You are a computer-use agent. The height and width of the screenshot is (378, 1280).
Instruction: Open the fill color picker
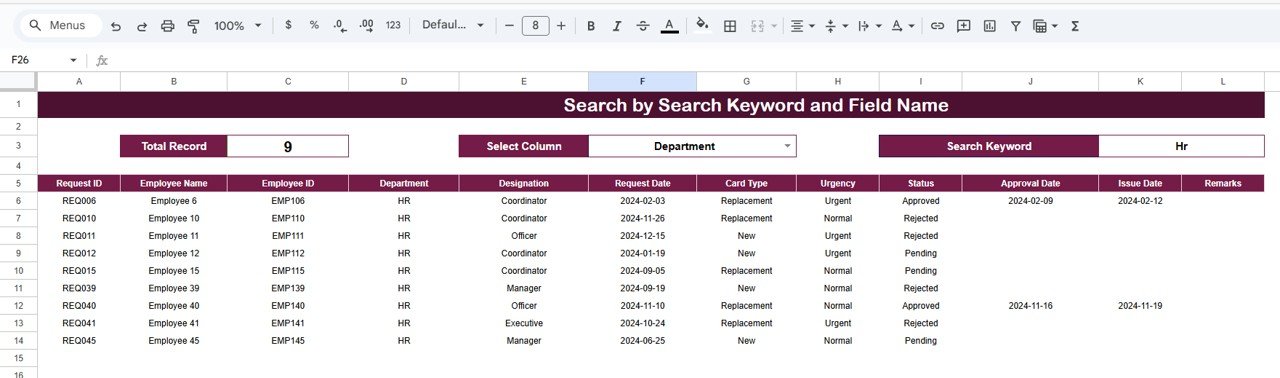[702, 25]
